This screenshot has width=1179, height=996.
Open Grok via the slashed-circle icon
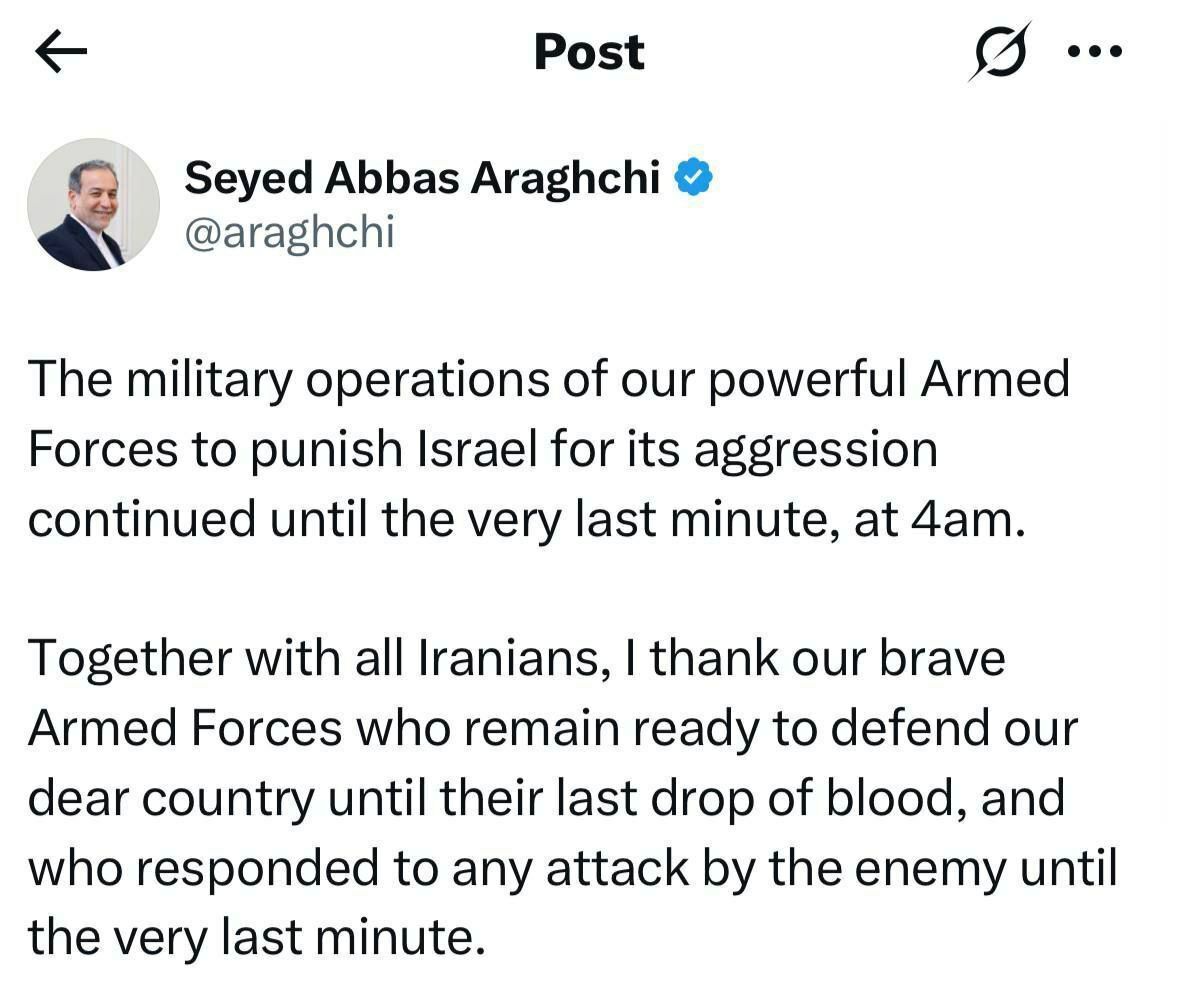click(x=997, y=51)
